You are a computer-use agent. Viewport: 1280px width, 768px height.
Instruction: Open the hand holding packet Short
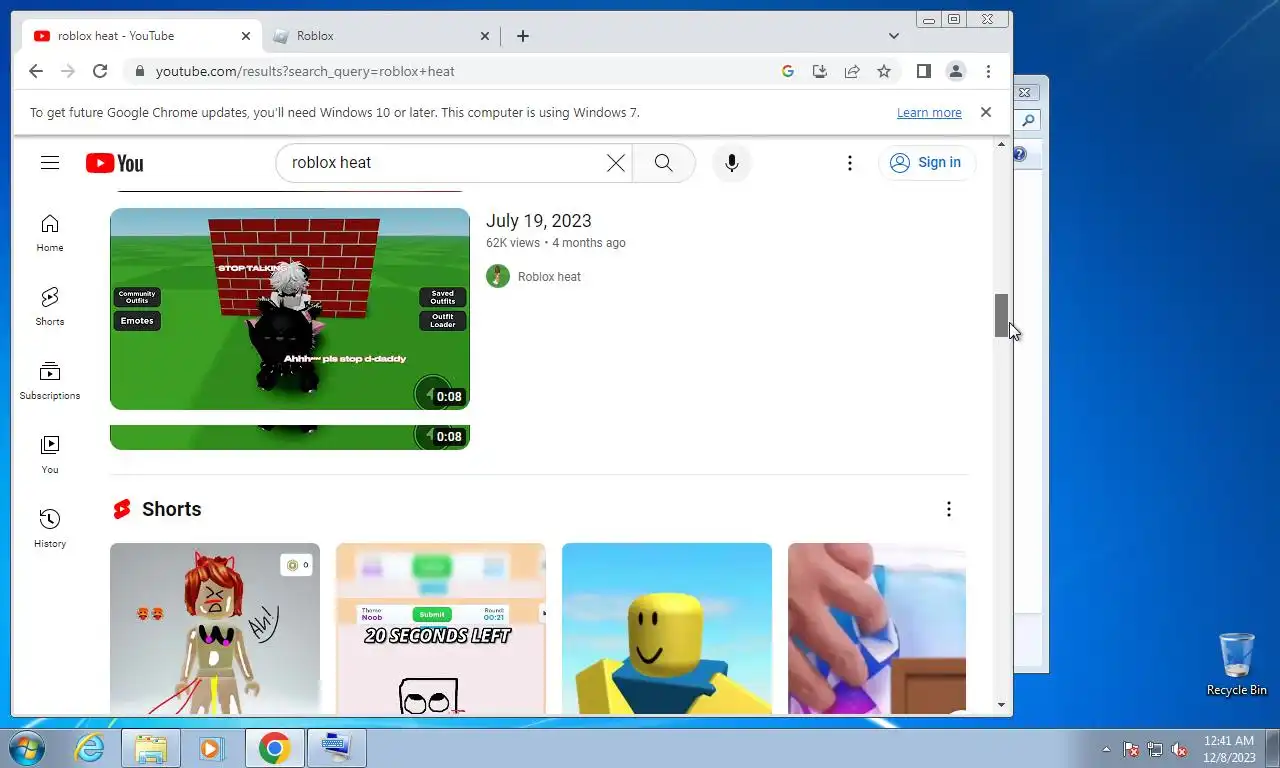(x=877, y=628)
